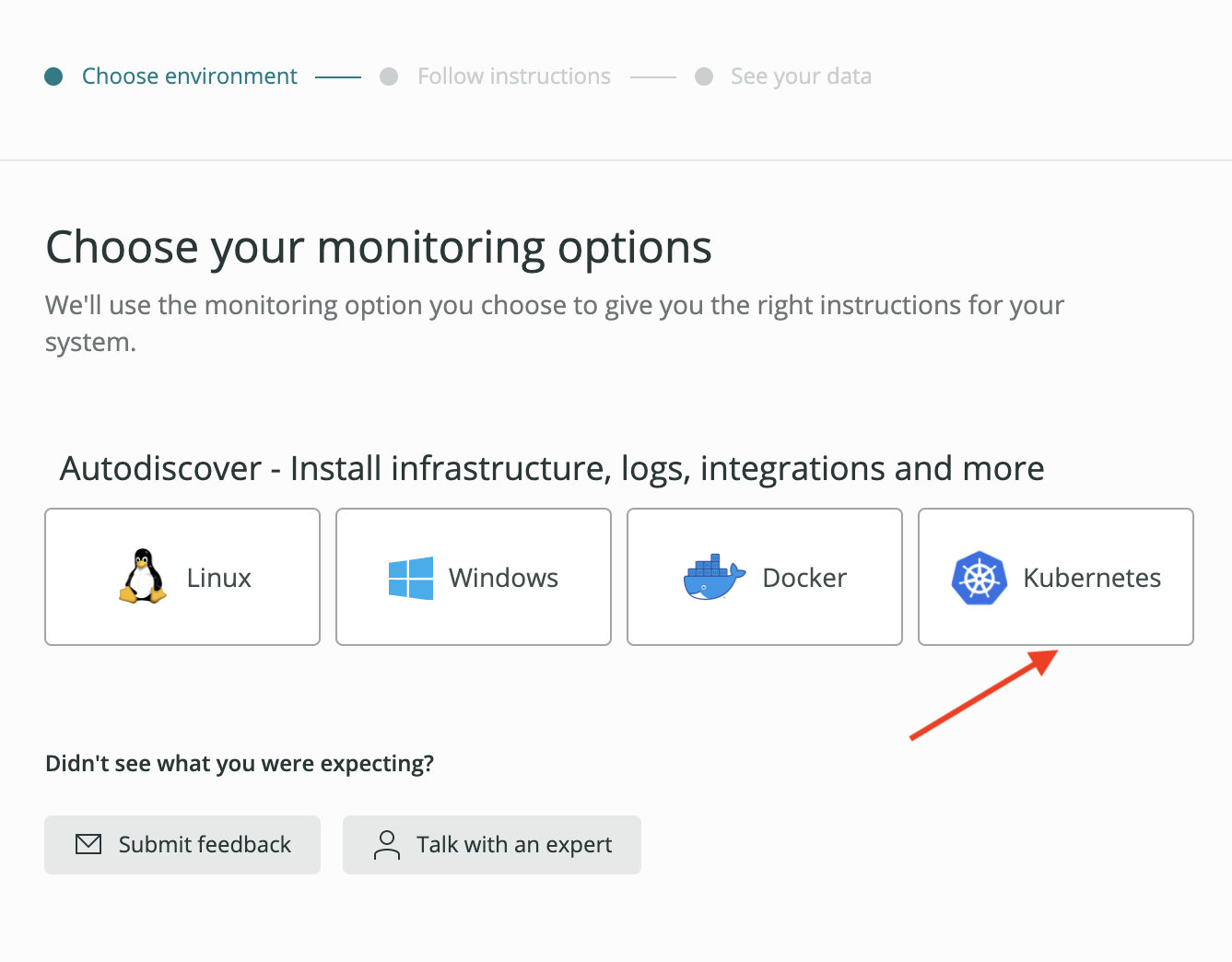Choose the Kubernetes option card

(x=1056, y=577)
